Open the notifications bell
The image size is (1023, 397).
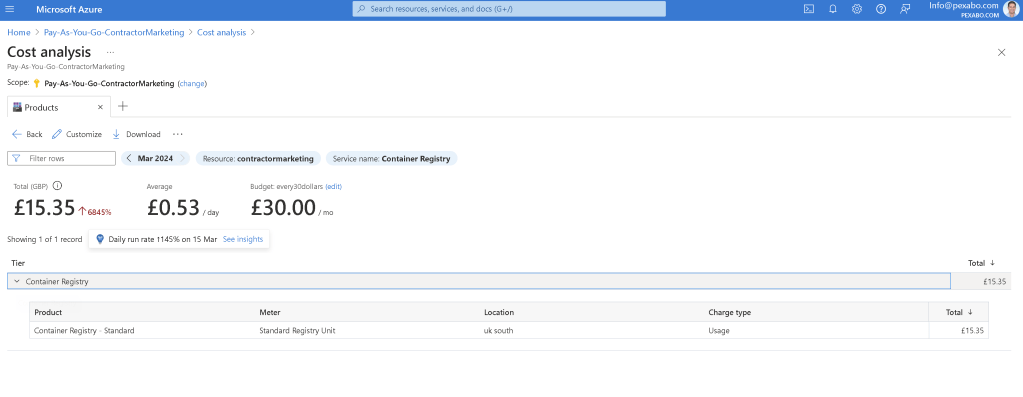(832, 9)
